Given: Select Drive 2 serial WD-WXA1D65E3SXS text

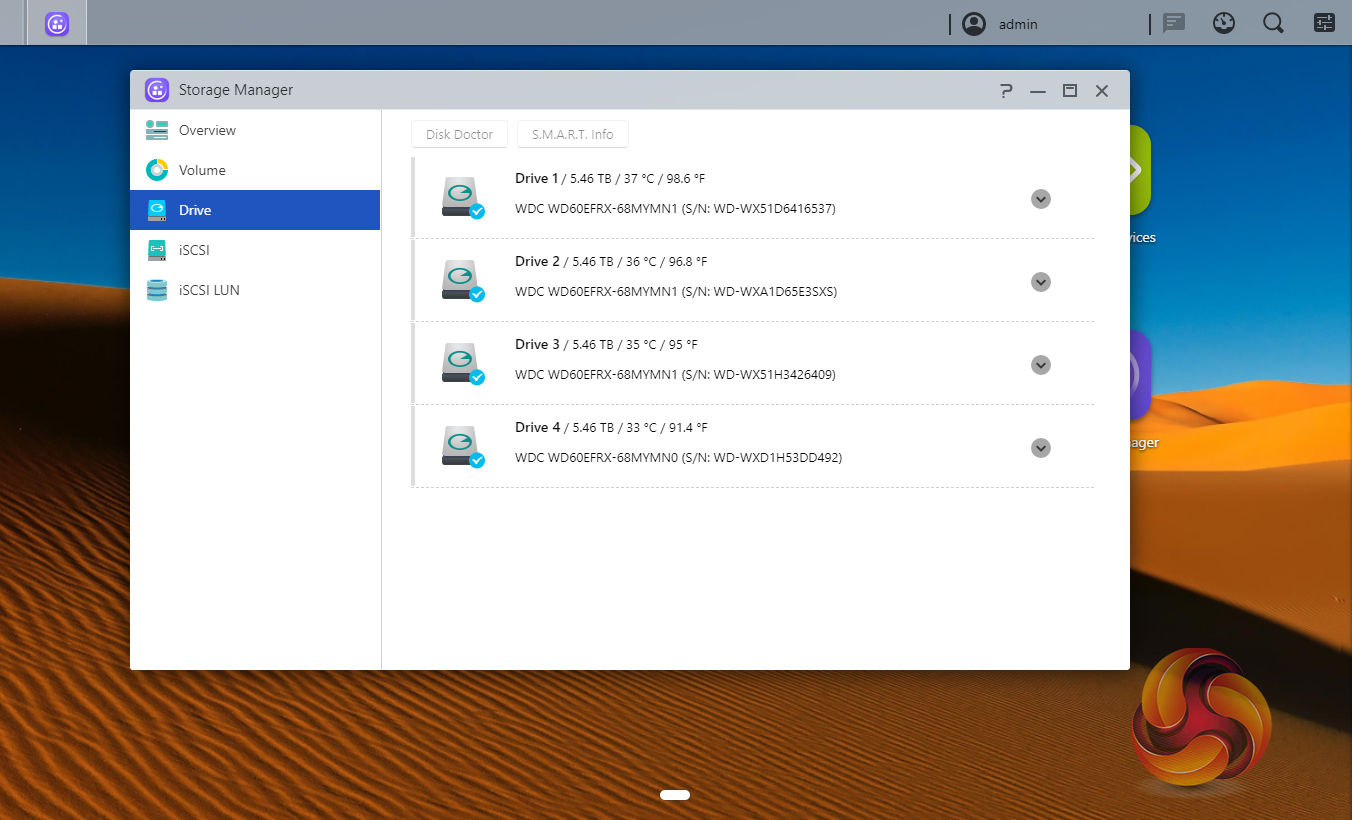Looking at the screenshot, I should (x=759, y=292).
